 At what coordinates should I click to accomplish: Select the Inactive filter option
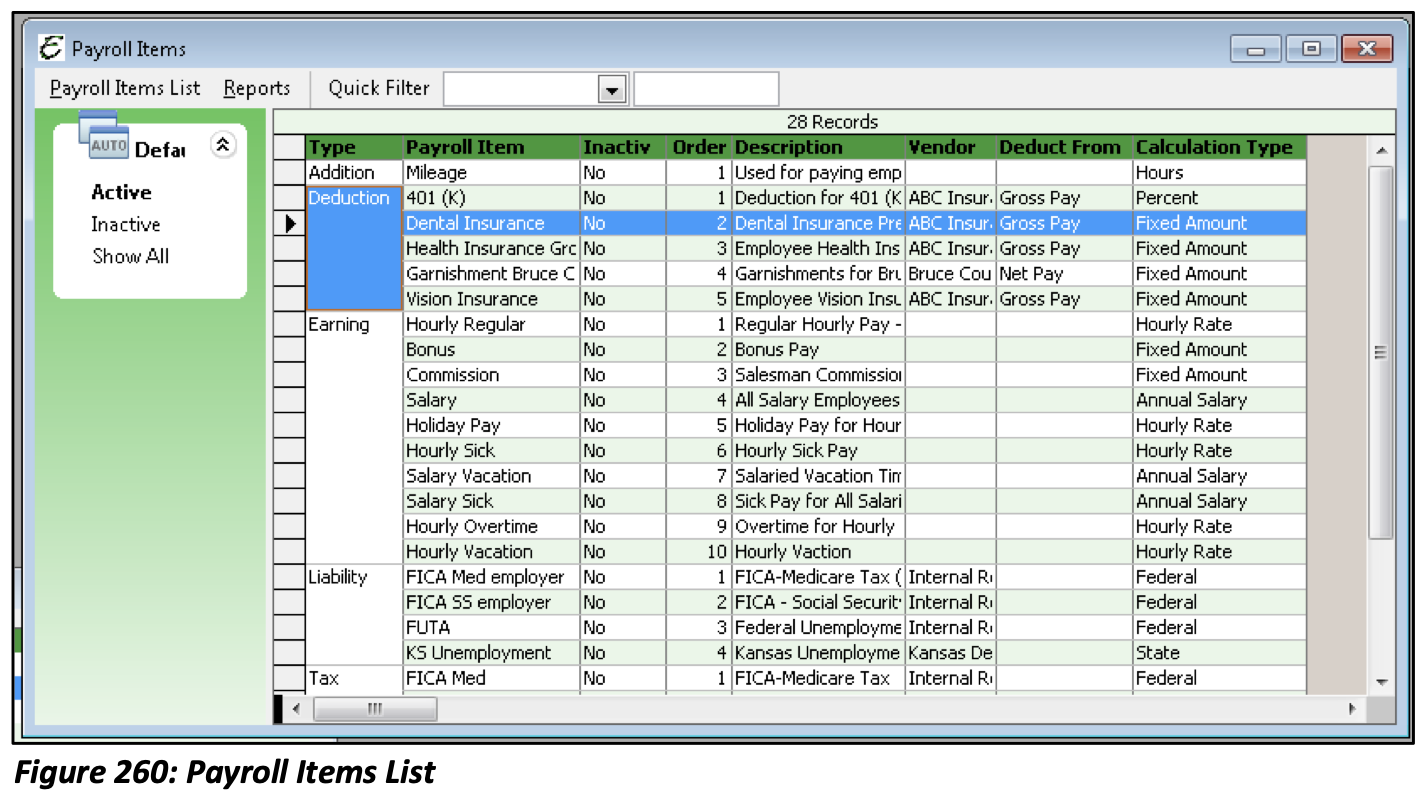(126, 224)
